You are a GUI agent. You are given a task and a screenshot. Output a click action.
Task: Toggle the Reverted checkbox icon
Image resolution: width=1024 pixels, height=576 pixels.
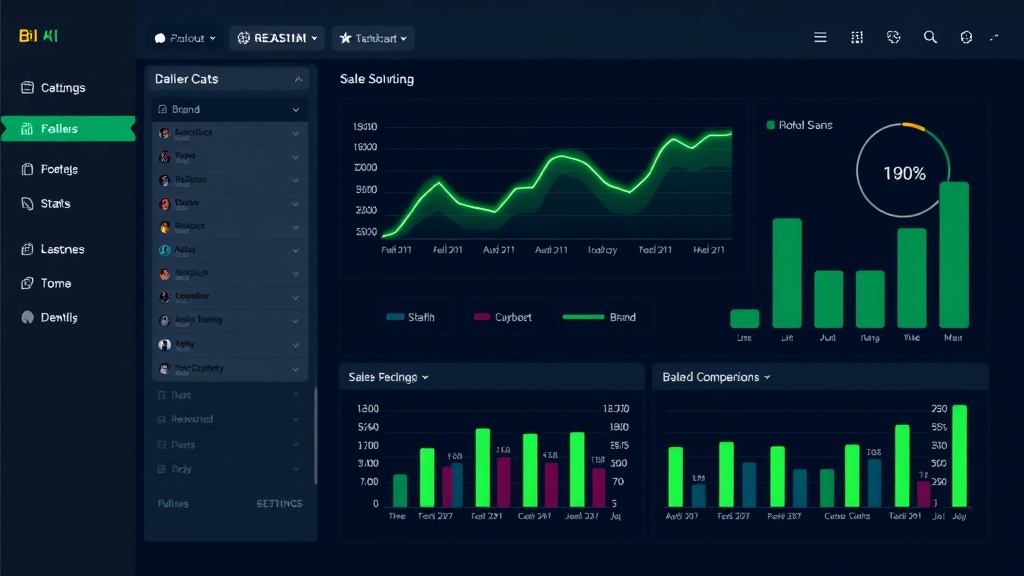[x=161, y=419]
